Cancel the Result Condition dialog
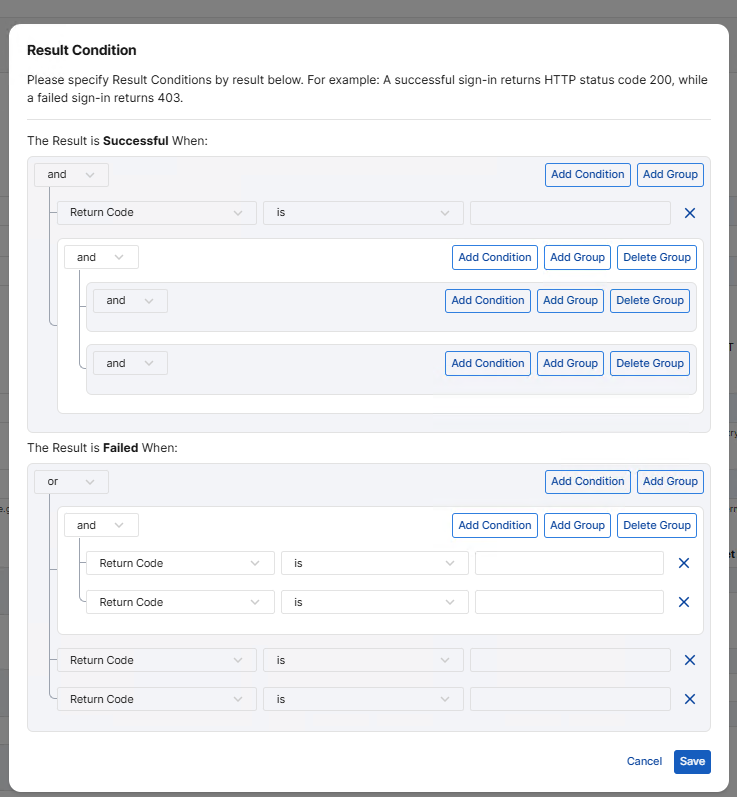 coord(644,761)
